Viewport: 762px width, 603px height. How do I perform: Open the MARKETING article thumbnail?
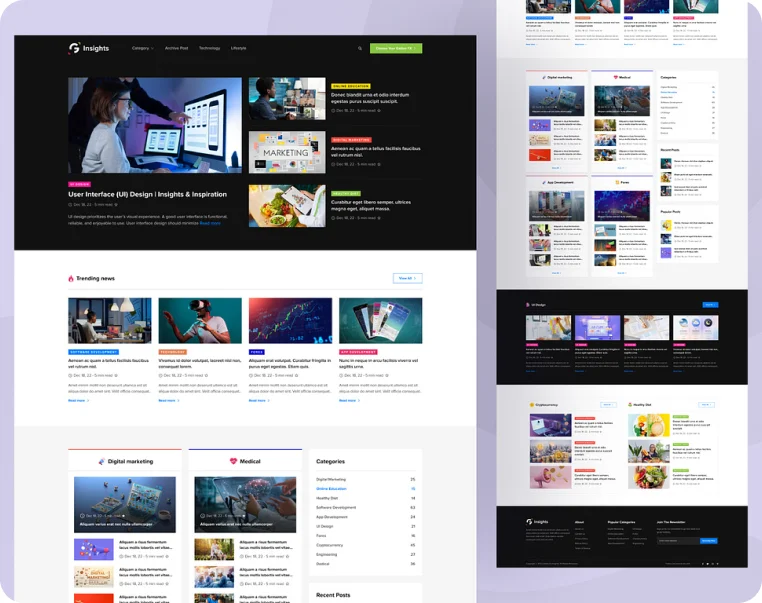click(x=287, y=151)
